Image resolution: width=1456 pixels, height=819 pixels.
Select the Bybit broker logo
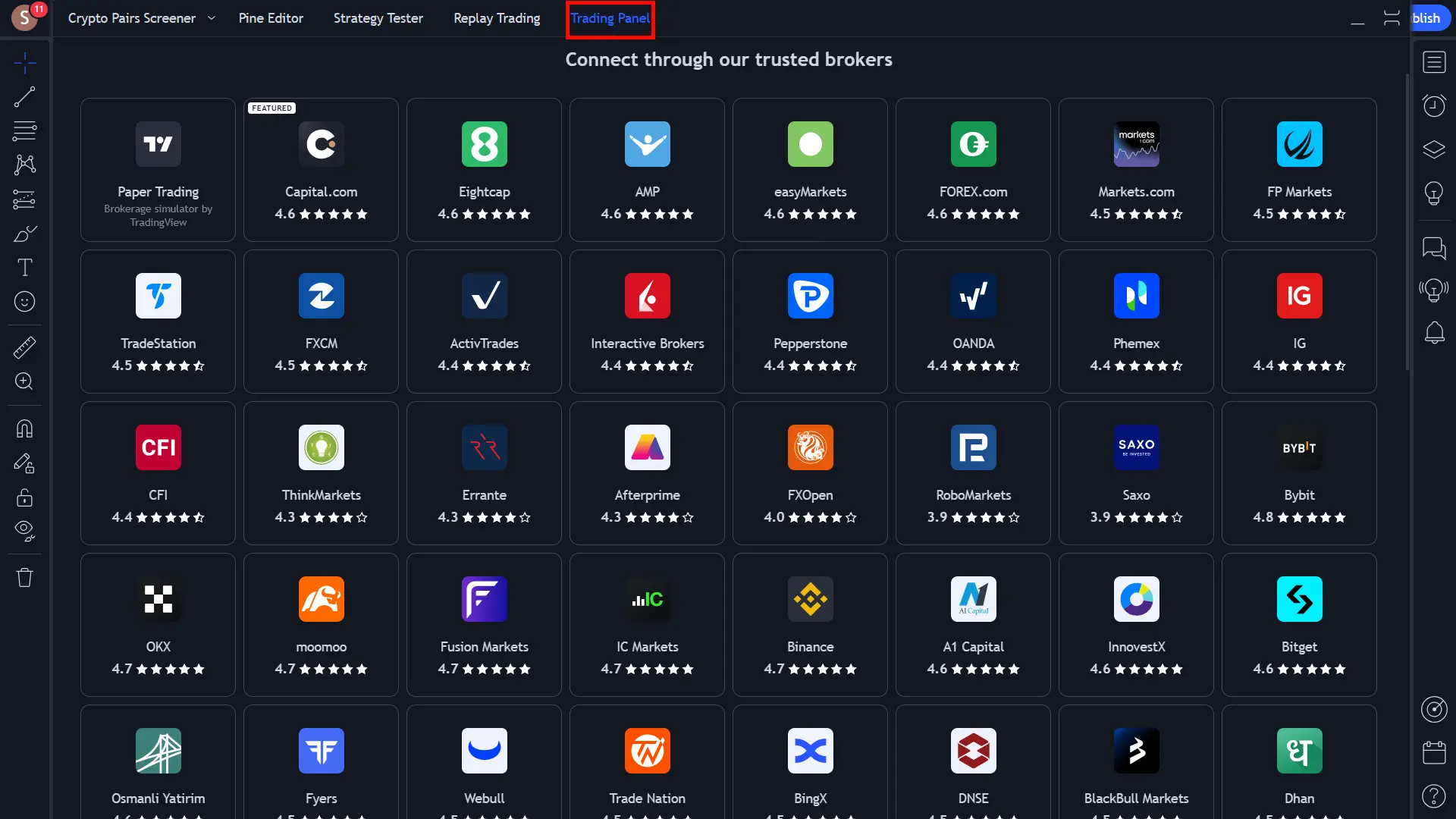1299,447
